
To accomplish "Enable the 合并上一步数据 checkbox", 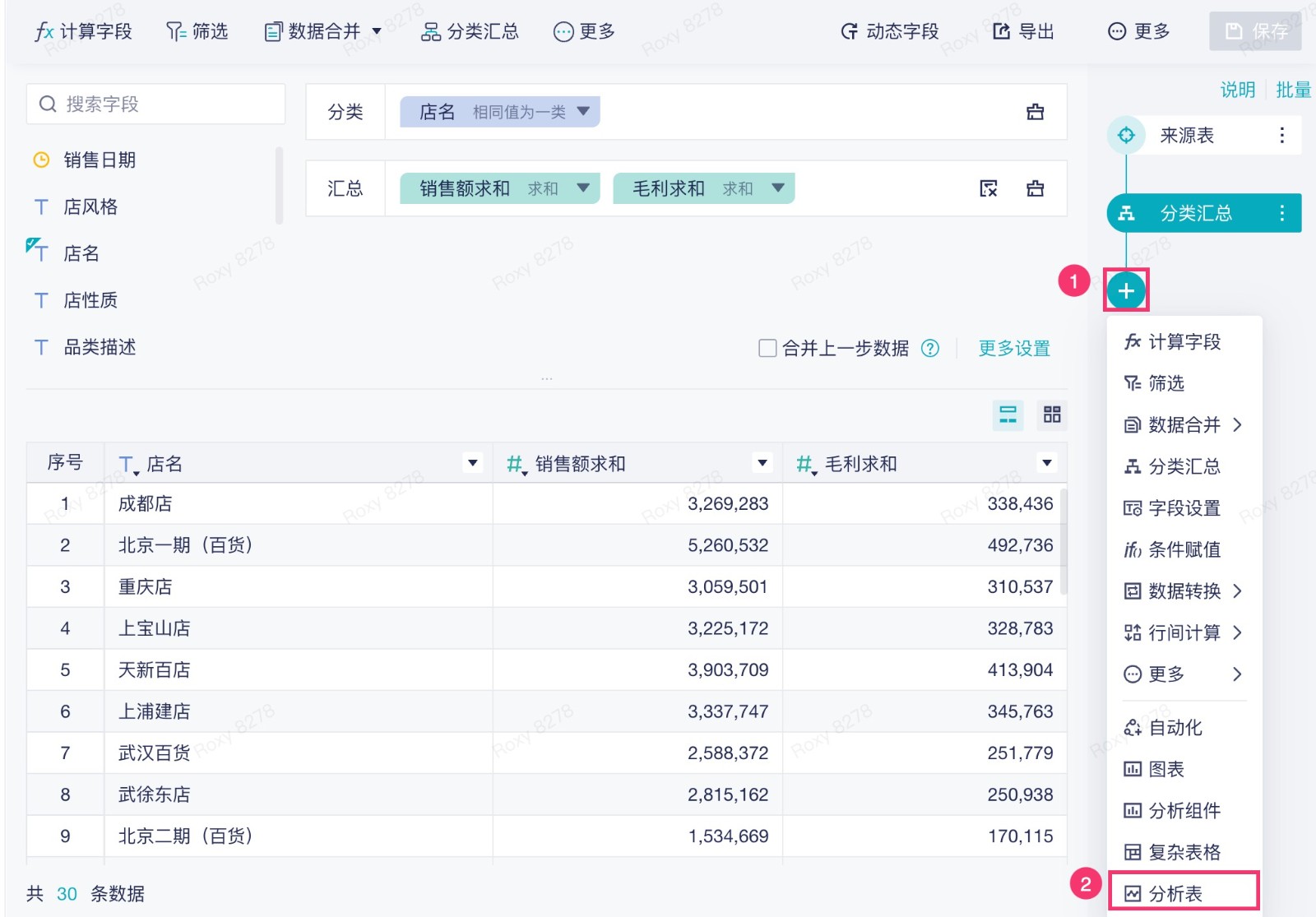I will click(x=767, y=348).
